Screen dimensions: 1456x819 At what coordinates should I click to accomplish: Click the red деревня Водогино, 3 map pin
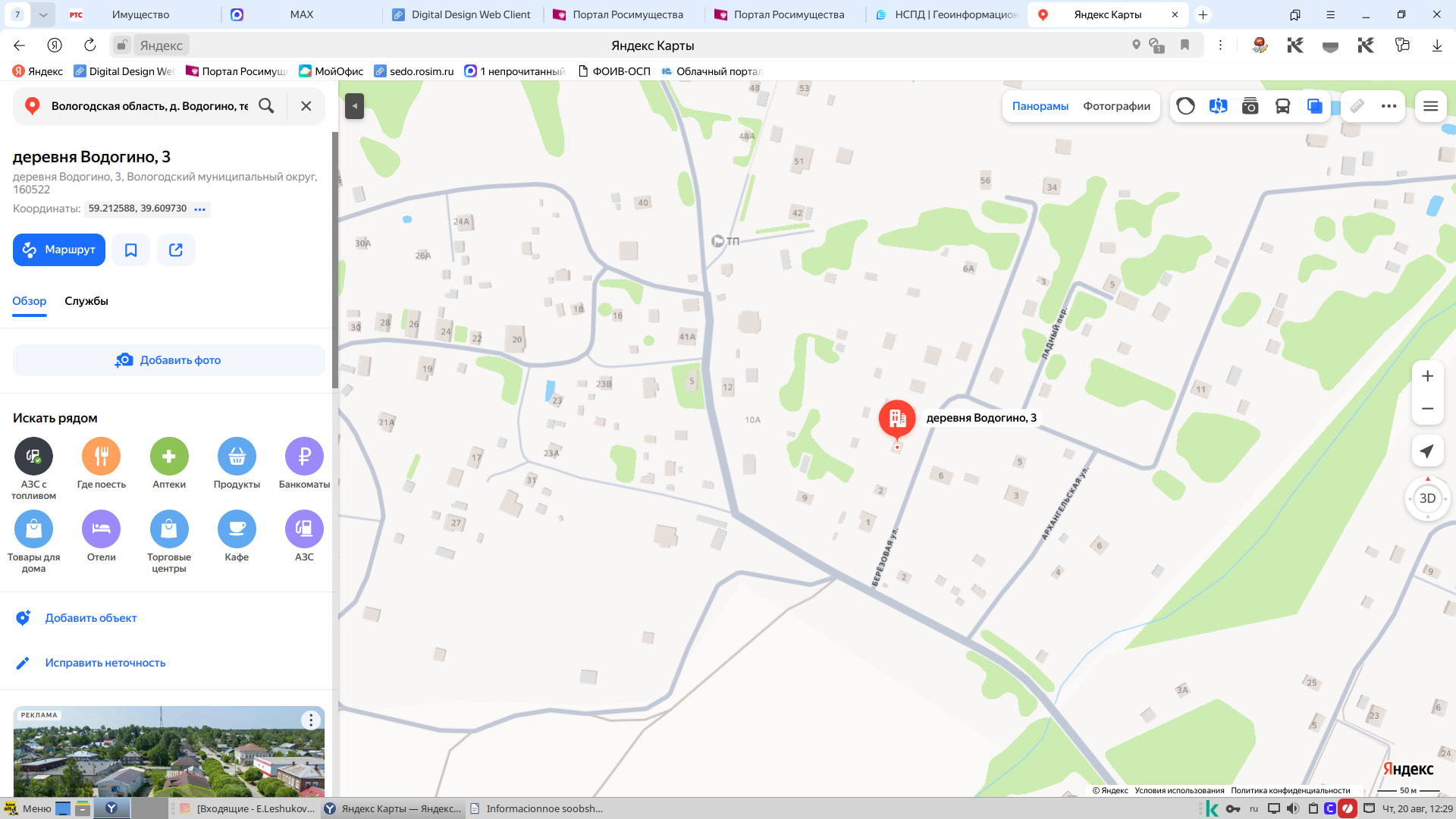tap(897, 419)
